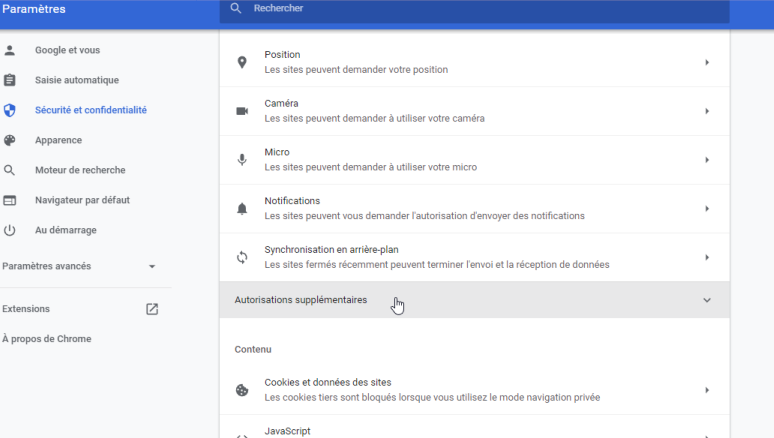The height and width of the screenshot is (438, 774).
Task: Click the Micro microphone icon
Action: pyautogui.click(x=241, y=160)
